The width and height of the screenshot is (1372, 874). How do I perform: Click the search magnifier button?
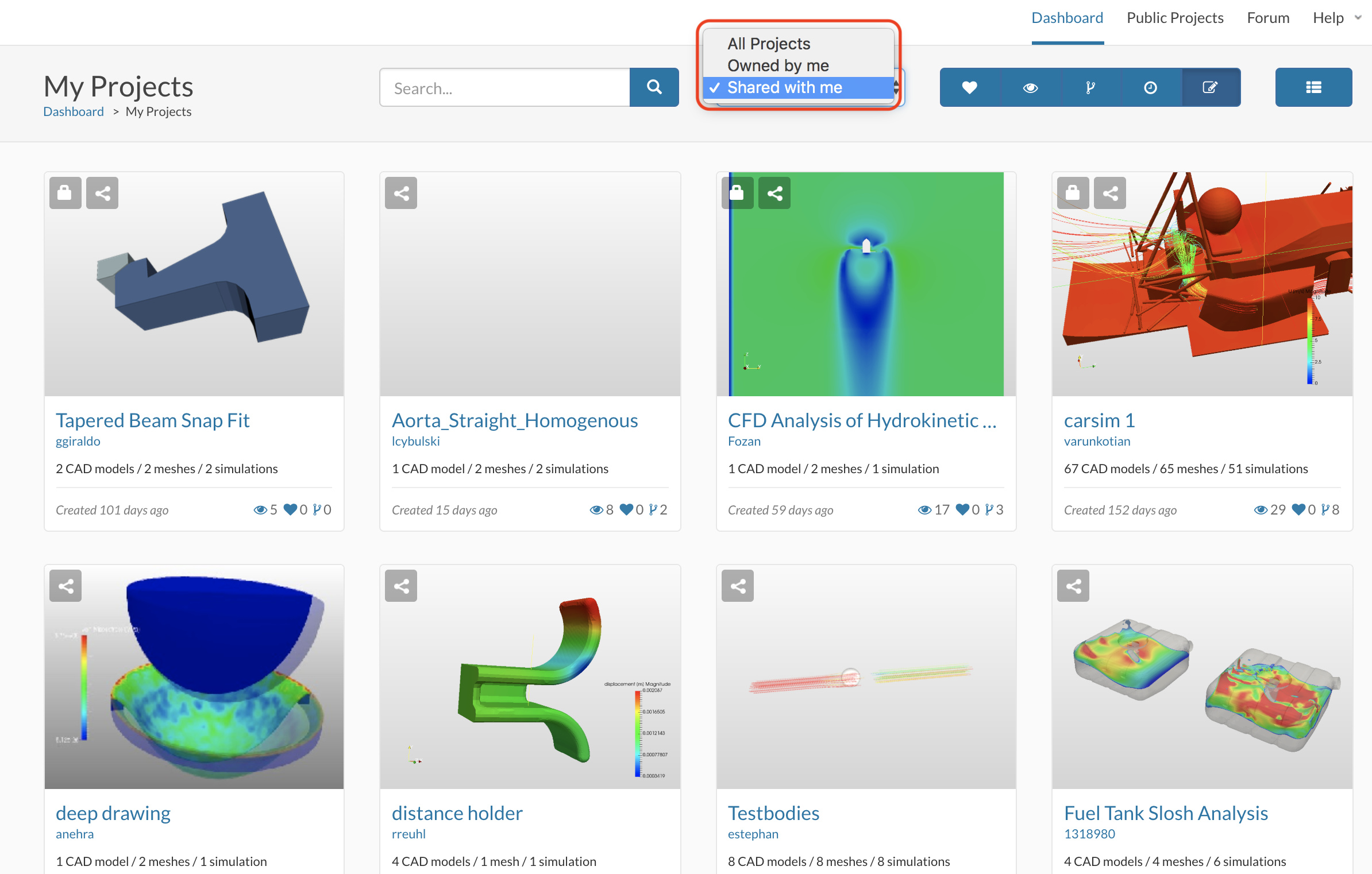pos(654,87)
